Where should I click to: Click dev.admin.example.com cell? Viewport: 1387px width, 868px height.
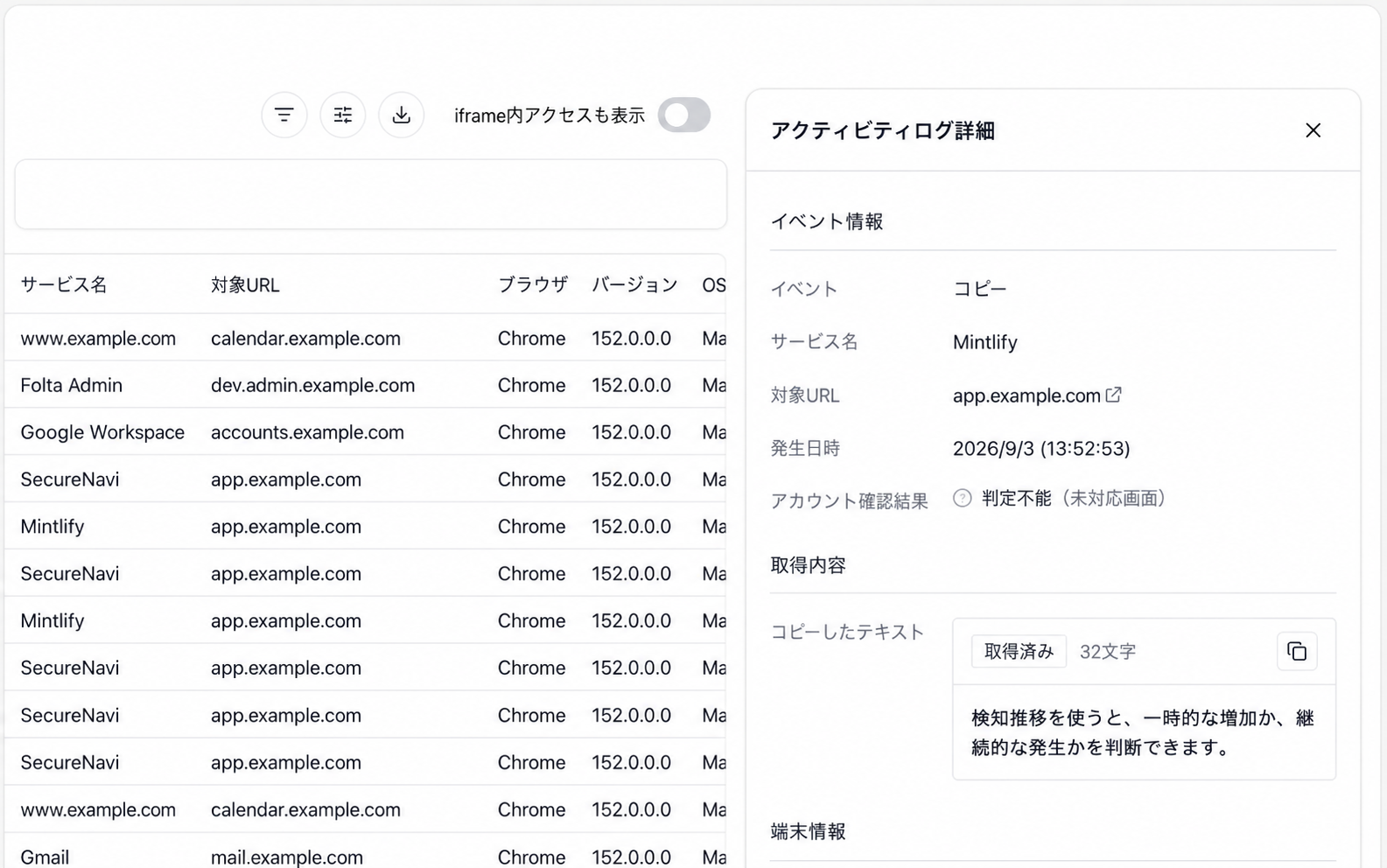click(312, 385)
